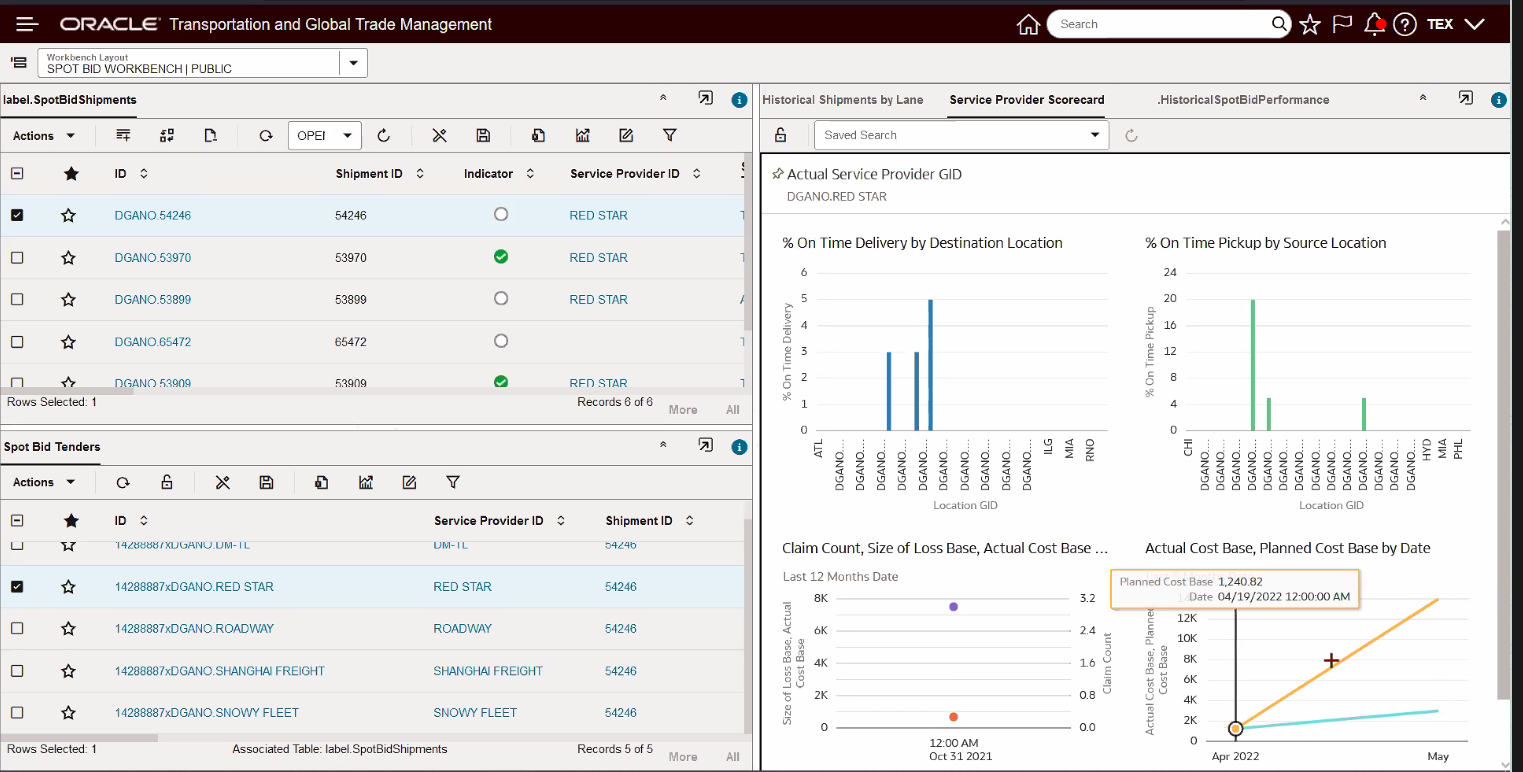
Task: Click the filter icon in Spot Bid Shipments toolbar
Action: (670, 135)
